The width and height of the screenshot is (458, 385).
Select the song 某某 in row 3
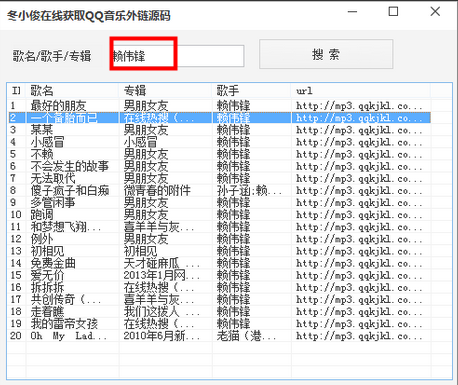pos(42,130)
